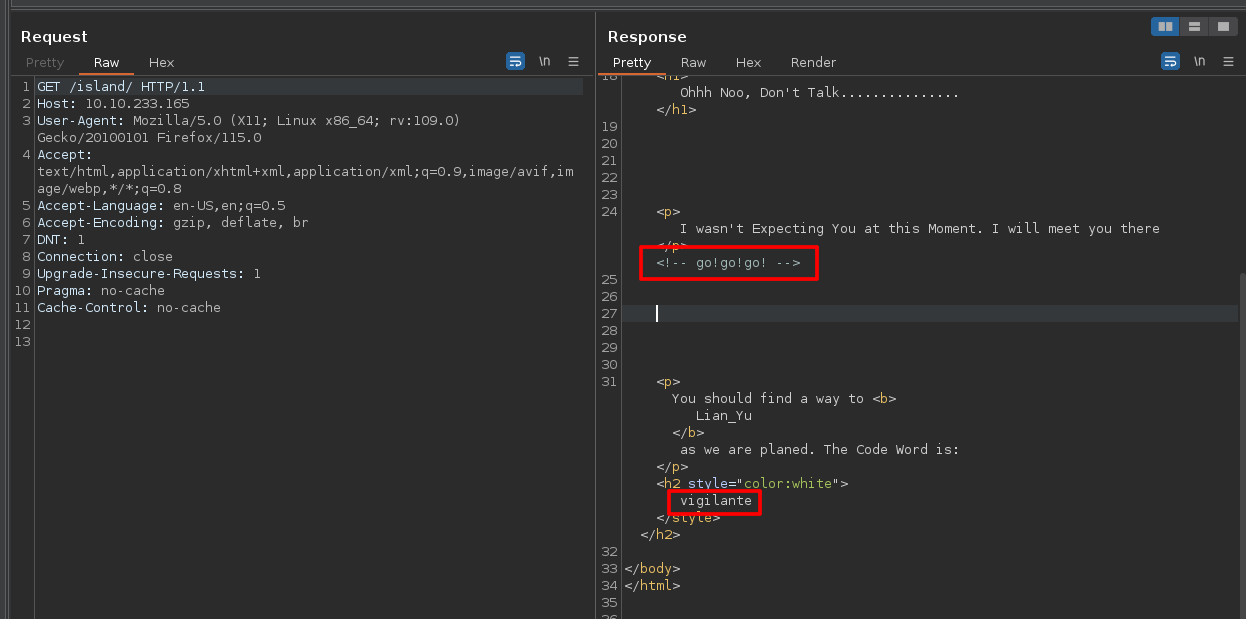Toggle word wrap in Request panel
The image size is (1246, 619).
(515, 61)
